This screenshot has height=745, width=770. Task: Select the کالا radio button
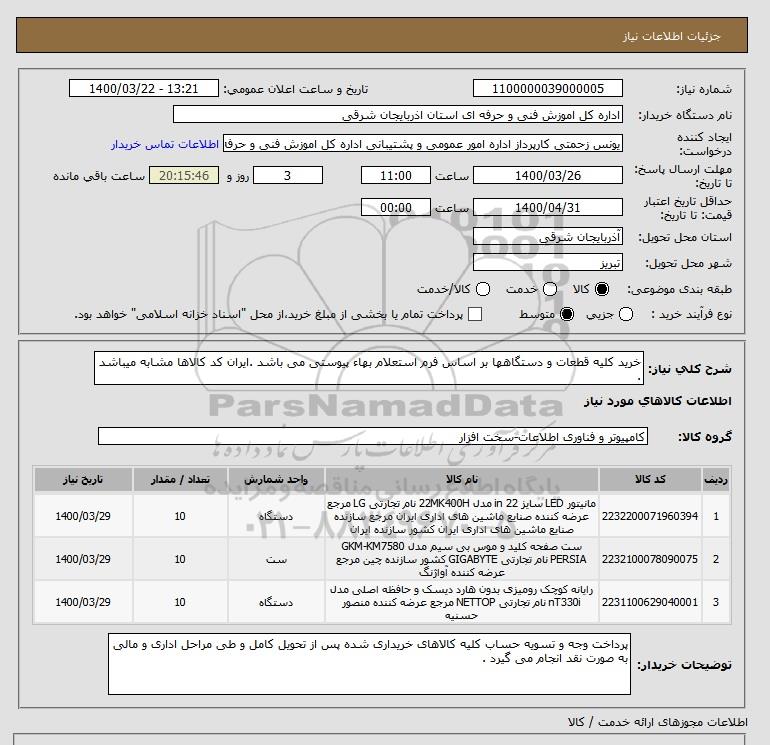602,289
